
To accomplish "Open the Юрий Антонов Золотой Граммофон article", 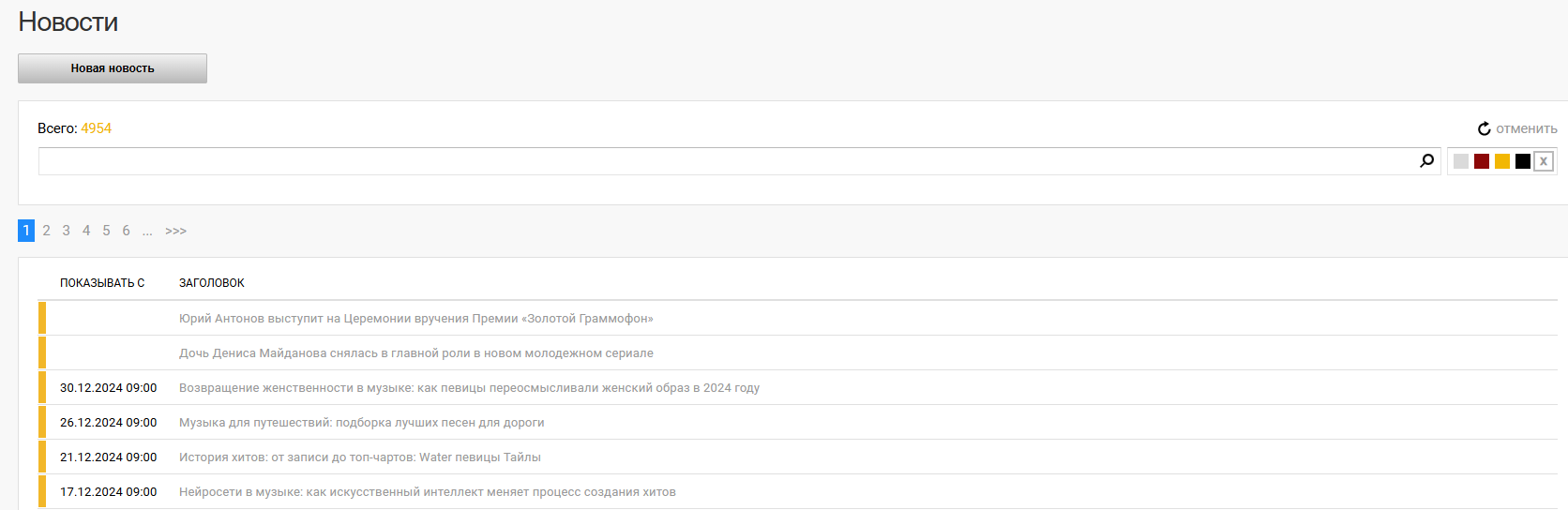I will [x=415, y=319].
